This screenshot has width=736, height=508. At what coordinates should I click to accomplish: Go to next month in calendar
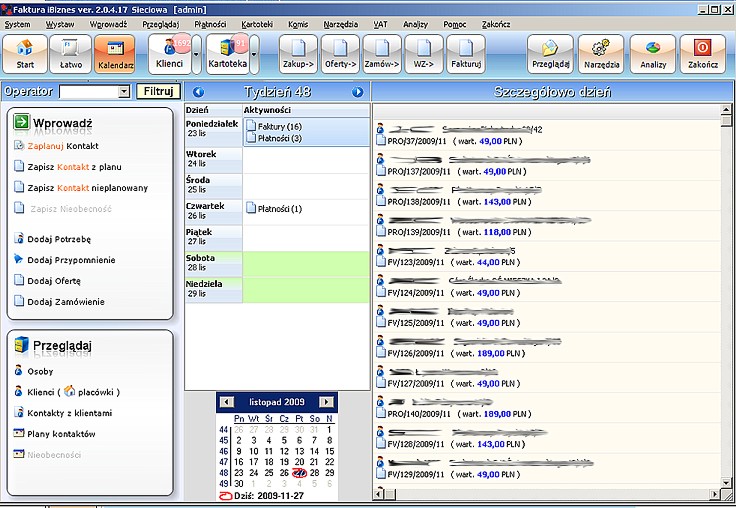coord(330,401)
